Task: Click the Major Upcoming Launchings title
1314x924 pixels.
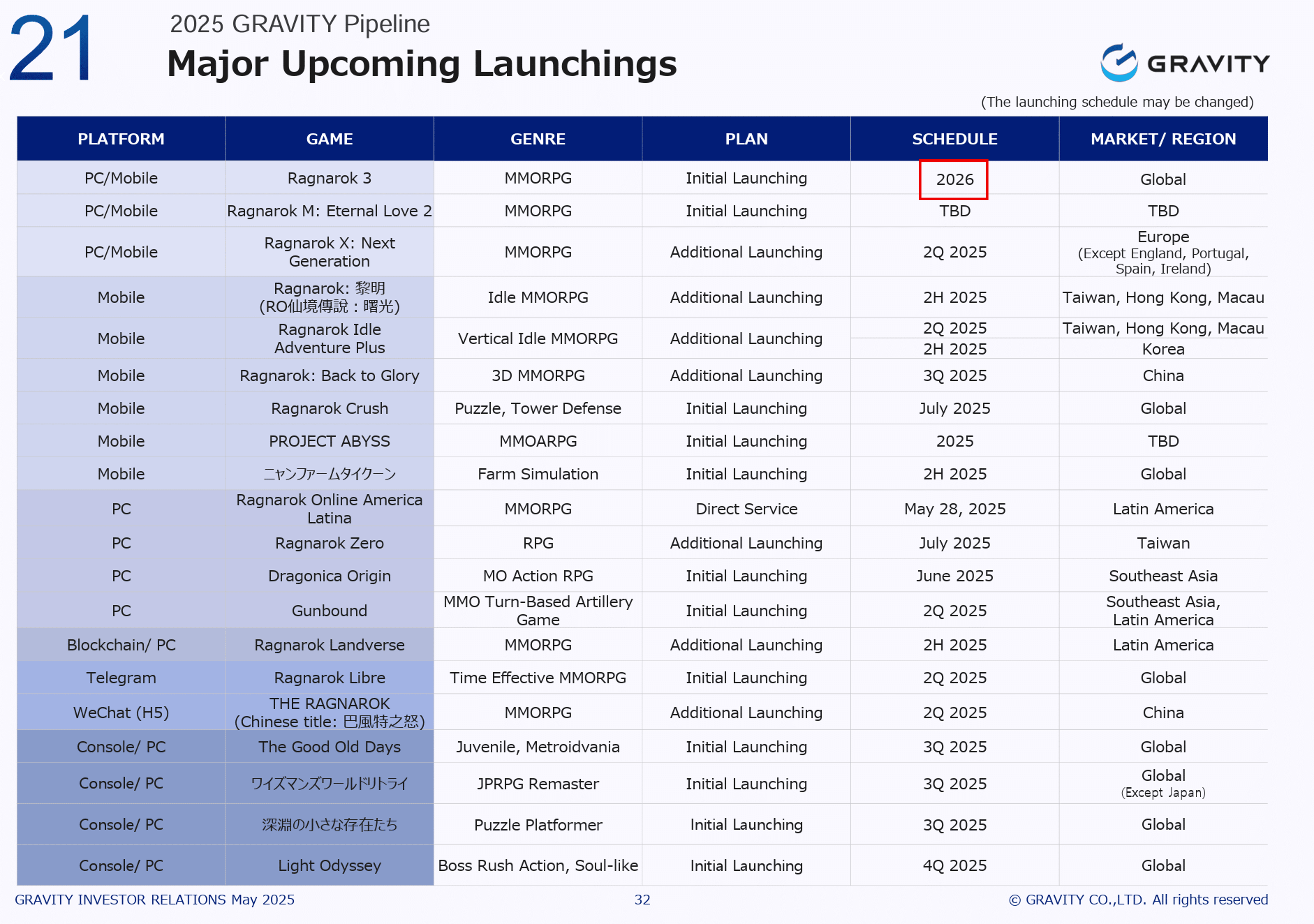Action: click(x=422, y=64)
